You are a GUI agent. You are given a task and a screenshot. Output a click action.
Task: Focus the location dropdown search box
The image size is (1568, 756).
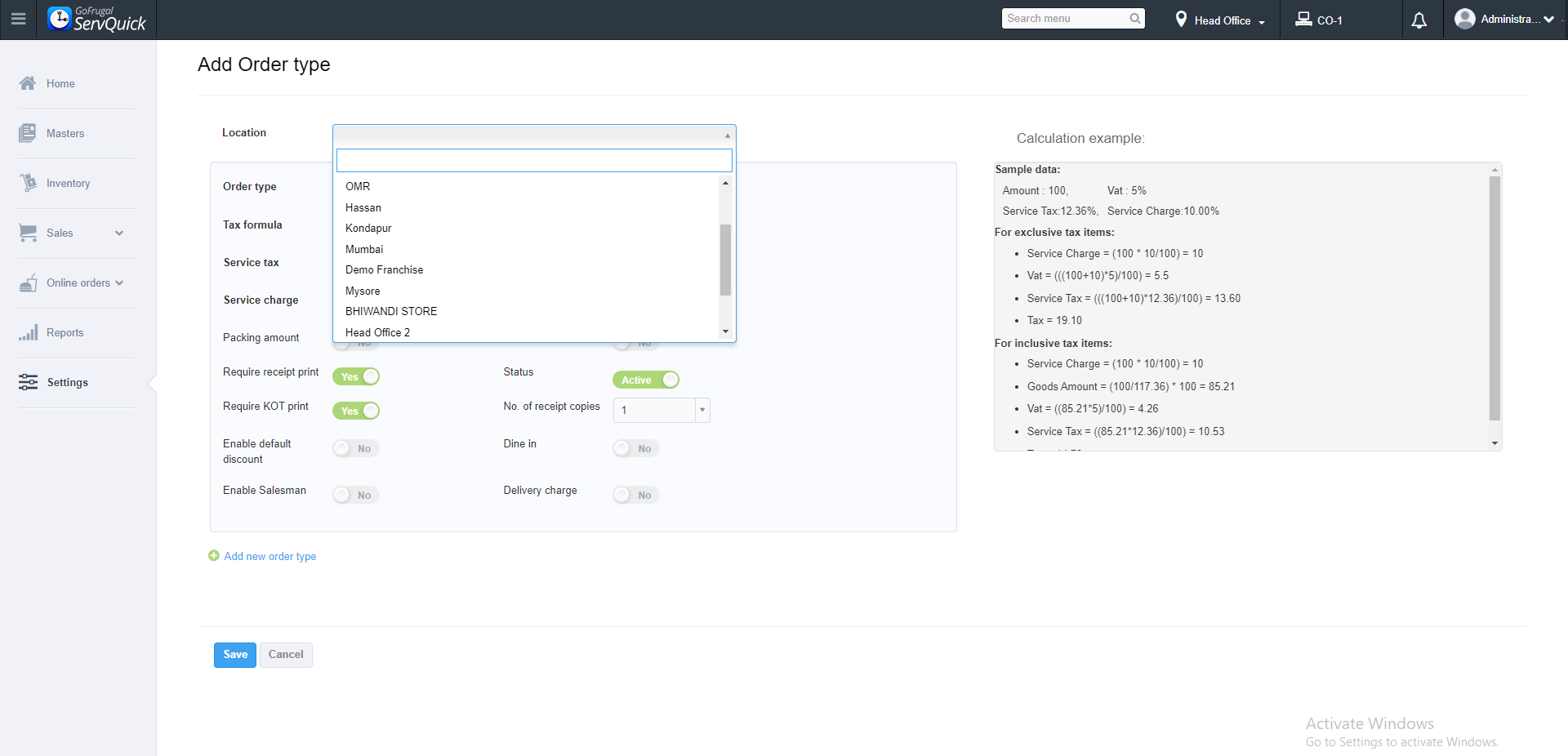[534, 160]
